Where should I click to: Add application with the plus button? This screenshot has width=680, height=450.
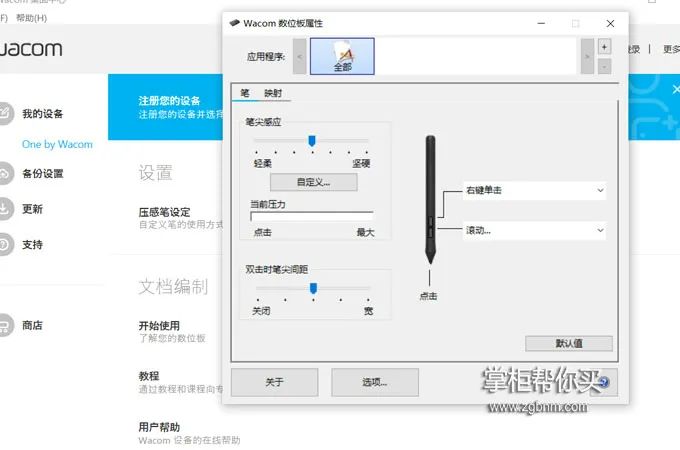click(x=604, y=47)
